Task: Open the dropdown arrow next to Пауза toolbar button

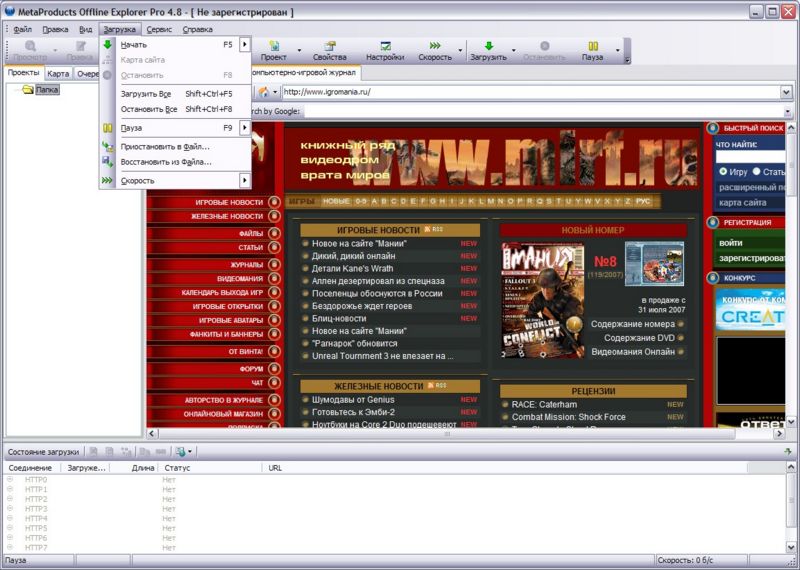Action: [617, 51]
